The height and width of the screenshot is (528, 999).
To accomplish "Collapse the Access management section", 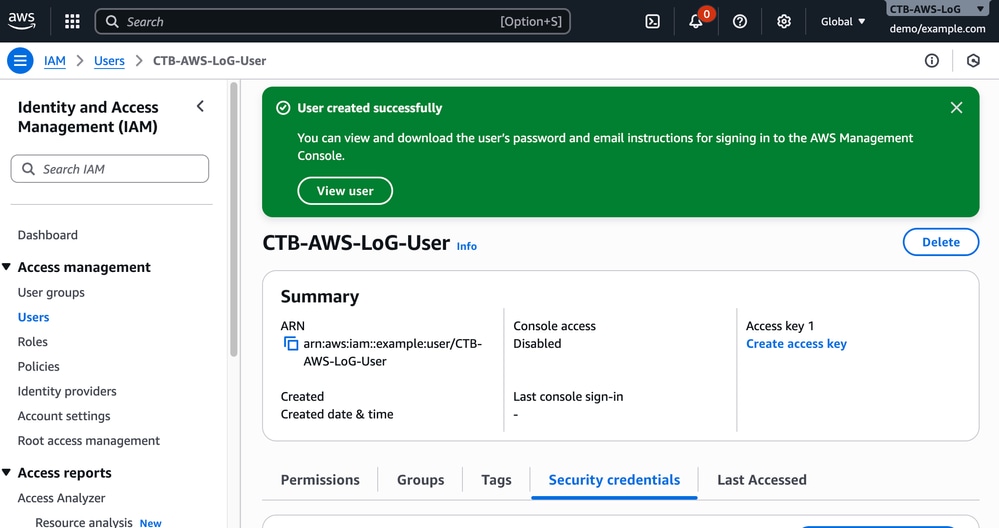I will coord(6,267).
